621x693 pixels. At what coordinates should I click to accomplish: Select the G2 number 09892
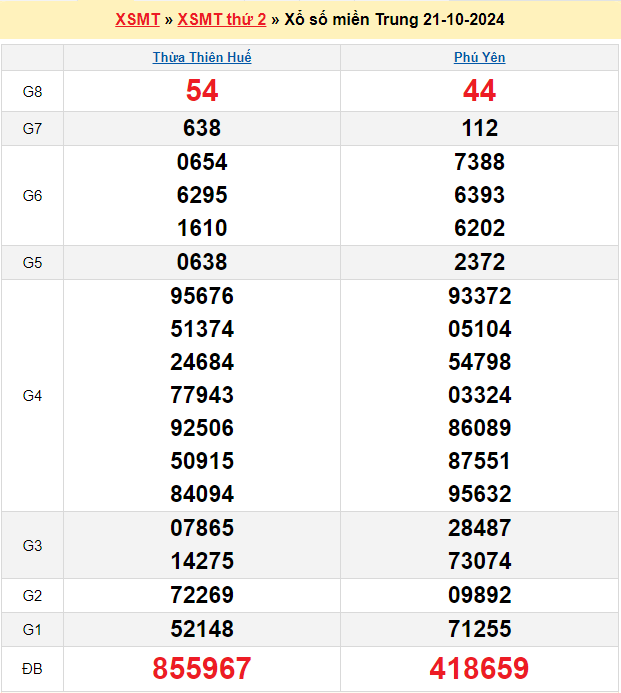[x=480, y=595]
